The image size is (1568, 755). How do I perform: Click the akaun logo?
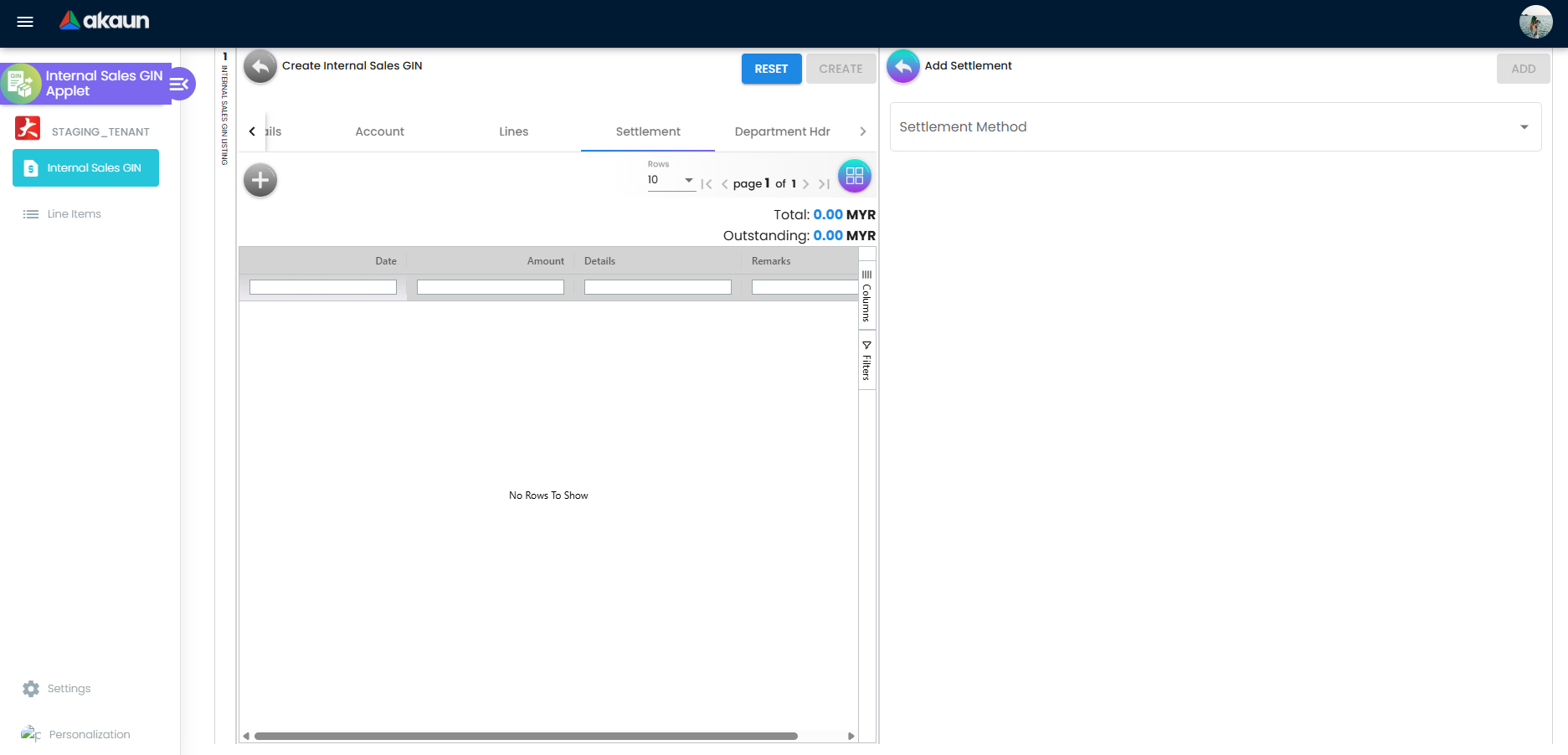coord(105,21)
